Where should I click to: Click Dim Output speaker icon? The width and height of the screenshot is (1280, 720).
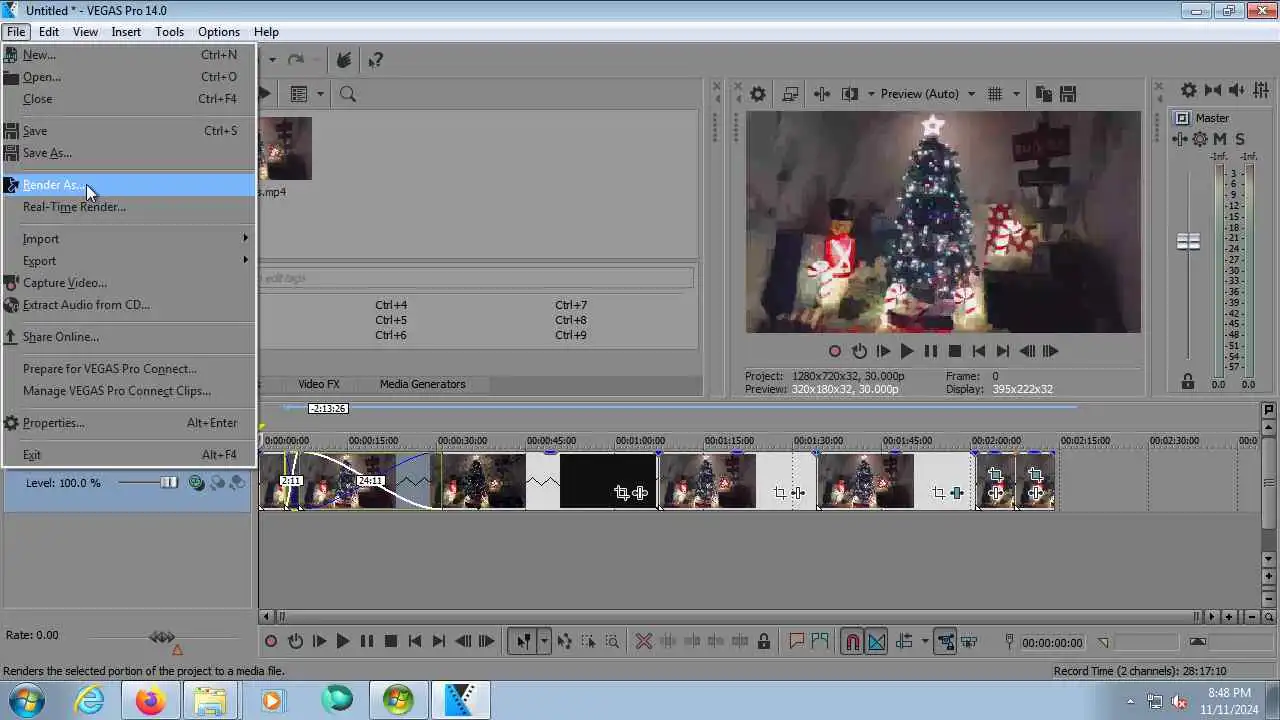[1237, 90]
